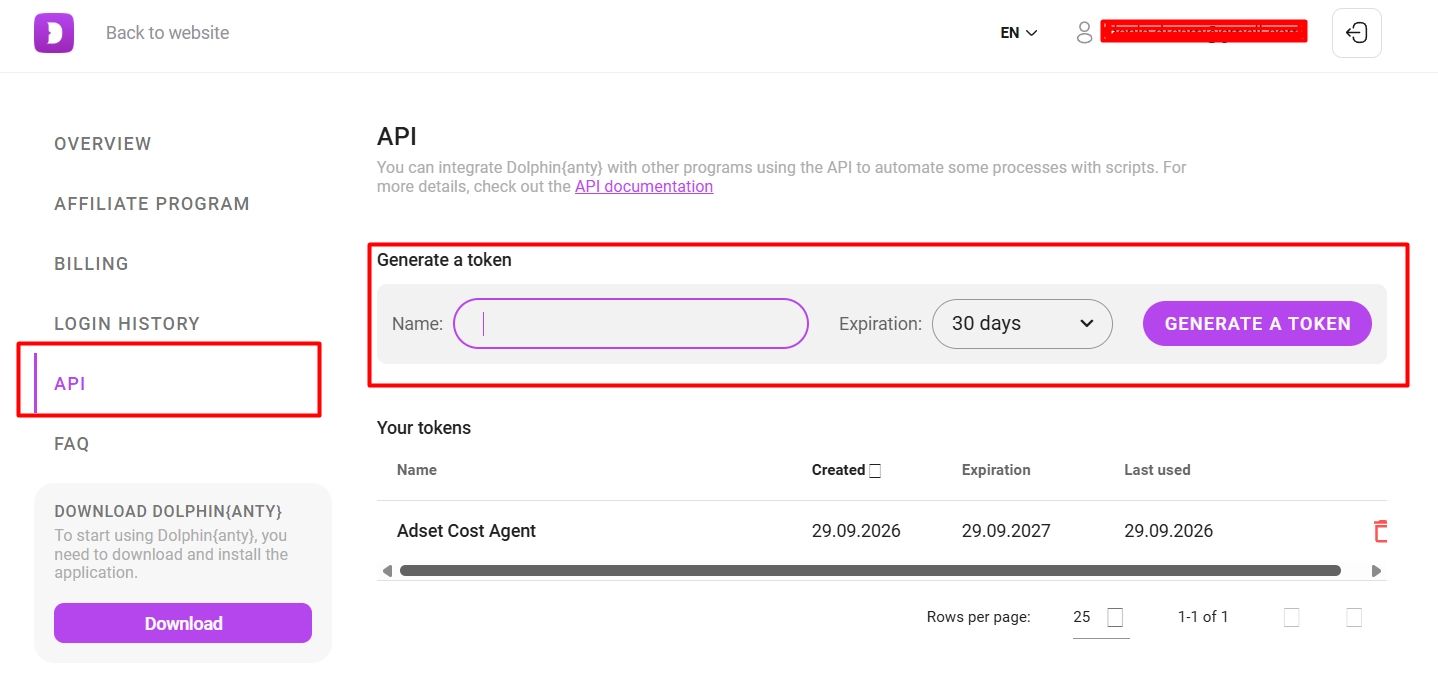Open the Billing menu item
The height and width of the screenshot is (689, 1438).
pos(91,264)
